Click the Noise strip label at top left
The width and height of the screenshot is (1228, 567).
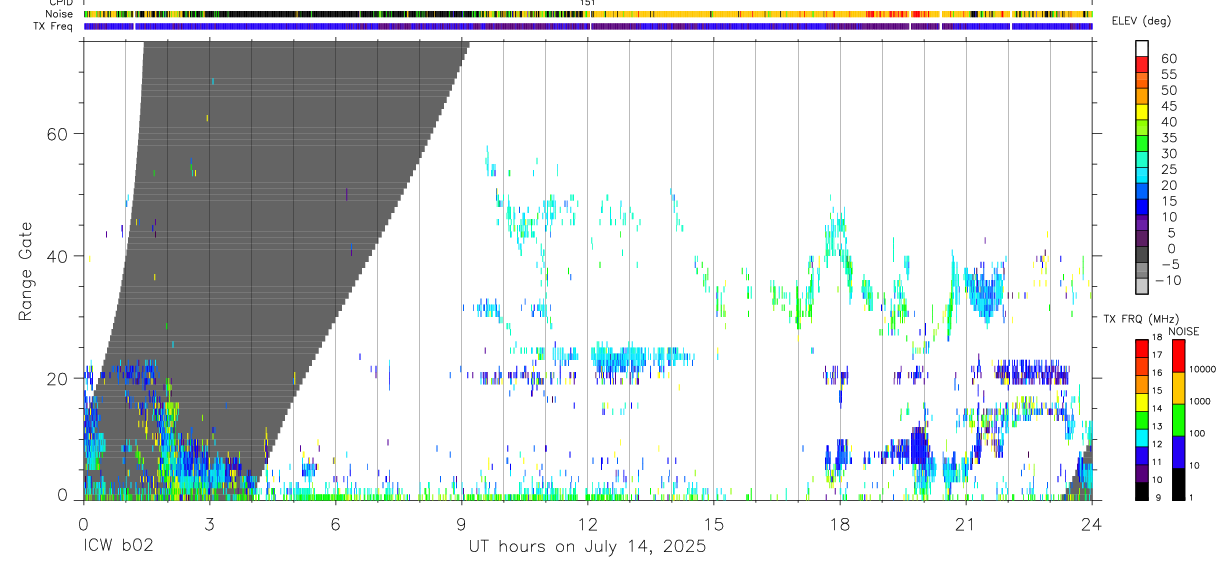click(x=61, y=14)
